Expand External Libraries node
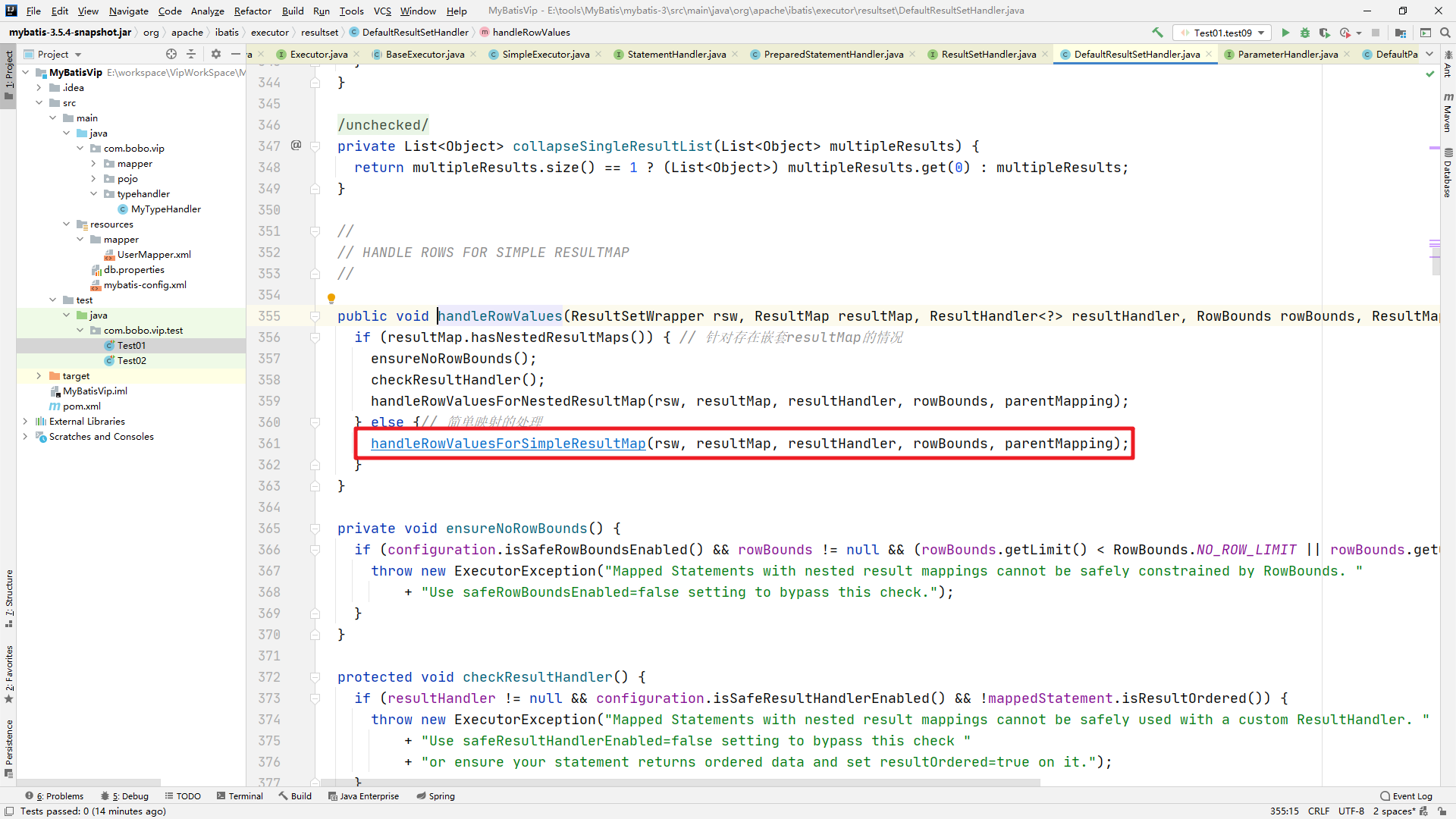This screenshot has height=819, width=1456. (25, 422)
